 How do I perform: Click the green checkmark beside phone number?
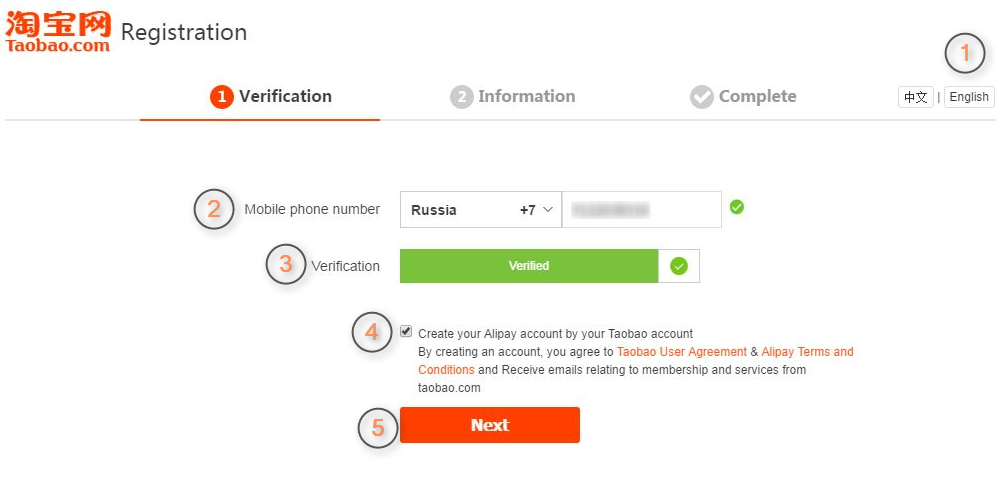coord(737,207)
